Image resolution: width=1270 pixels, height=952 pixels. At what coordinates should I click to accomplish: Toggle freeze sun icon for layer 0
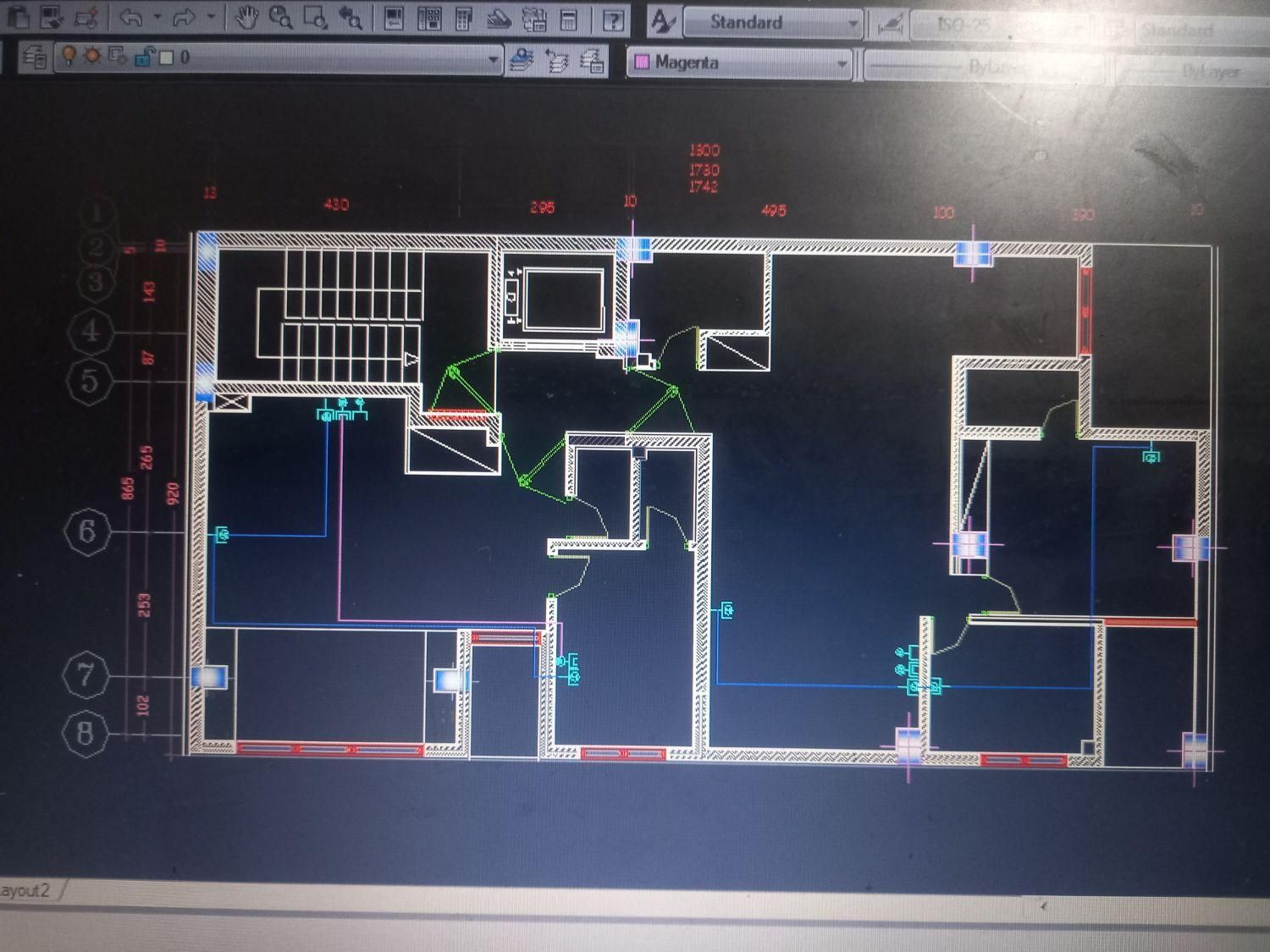(x=92, y=57)
